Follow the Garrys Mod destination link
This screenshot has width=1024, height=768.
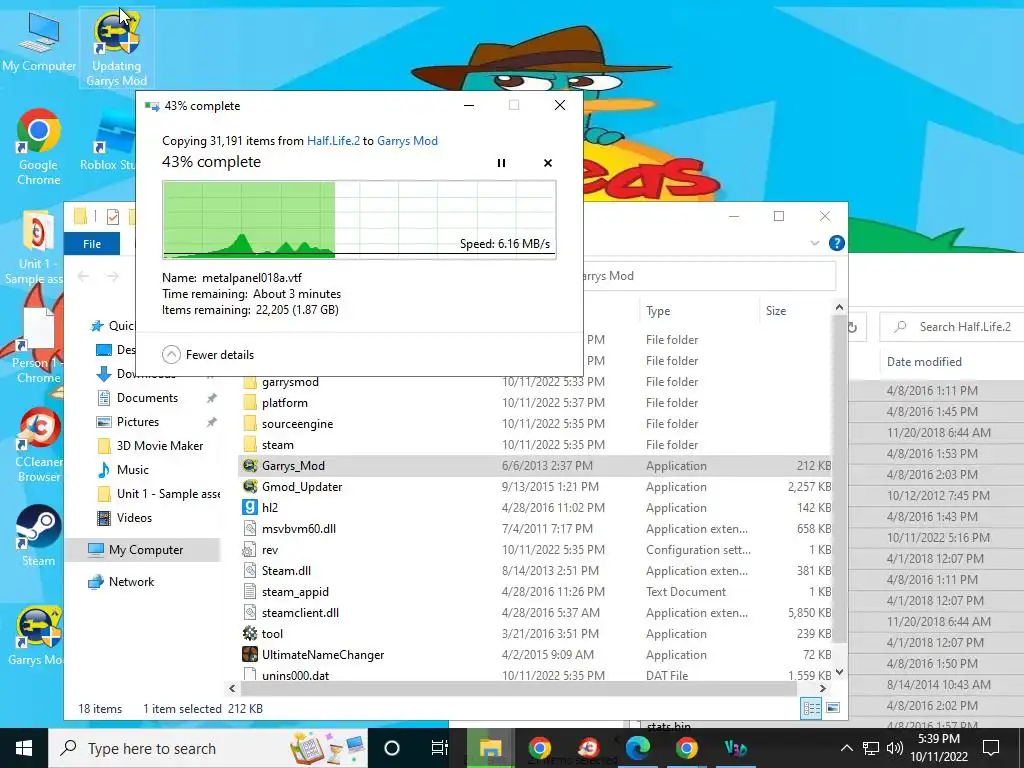(x=408, y=141)
